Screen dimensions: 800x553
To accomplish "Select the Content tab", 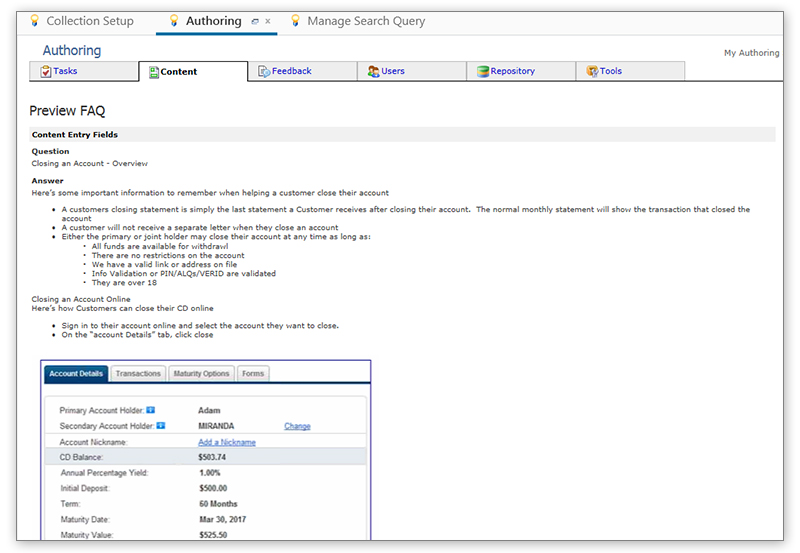I will [x=179, y=72].
